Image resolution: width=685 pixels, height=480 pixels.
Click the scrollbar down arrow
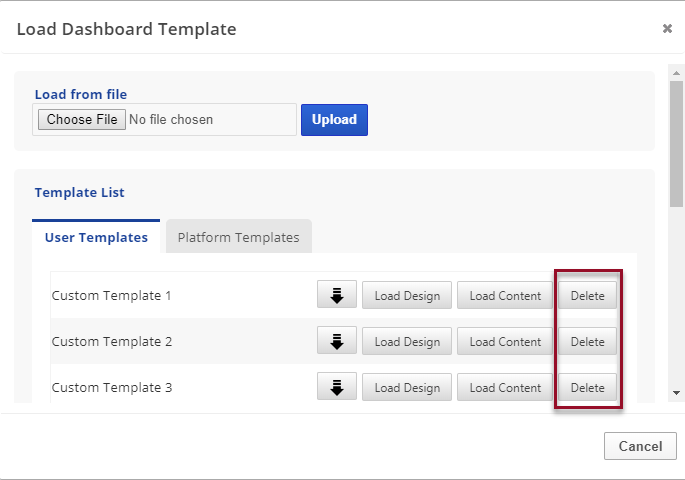(x=677, y=393)
